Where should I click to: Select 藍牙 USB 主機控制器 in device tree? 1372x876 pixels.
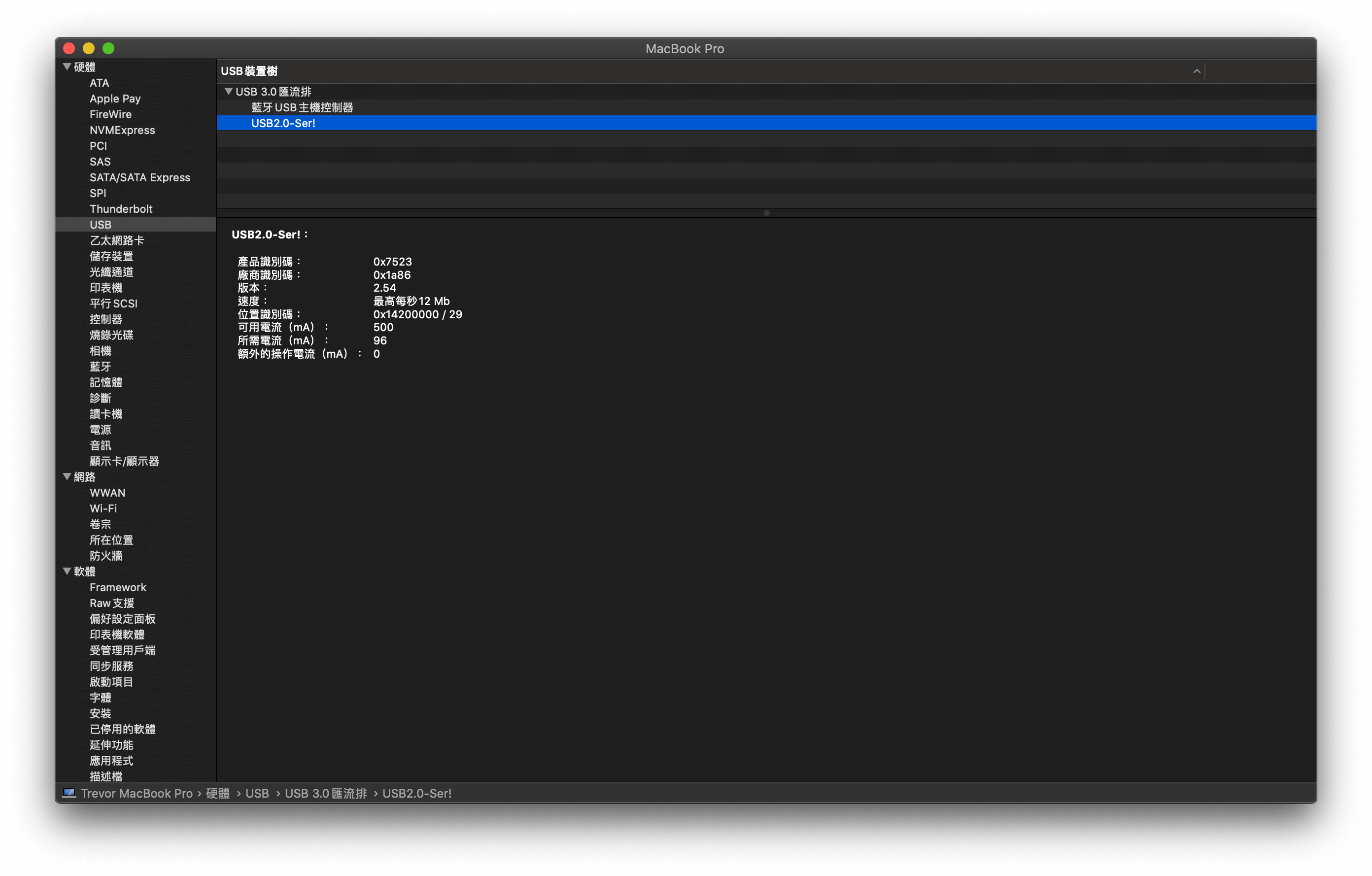(302, 107)
